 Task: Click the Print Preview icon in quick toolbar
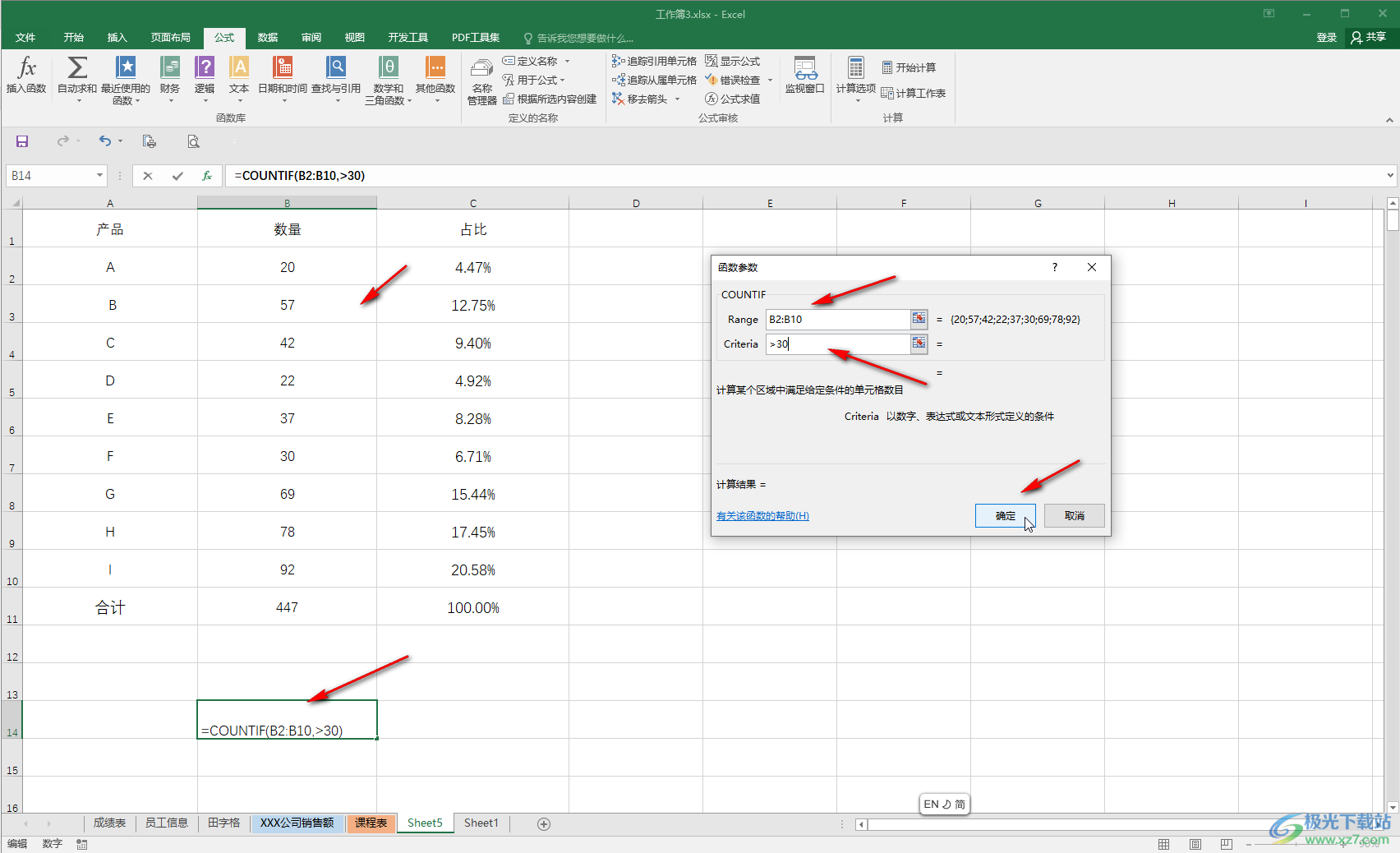(193, 141)
